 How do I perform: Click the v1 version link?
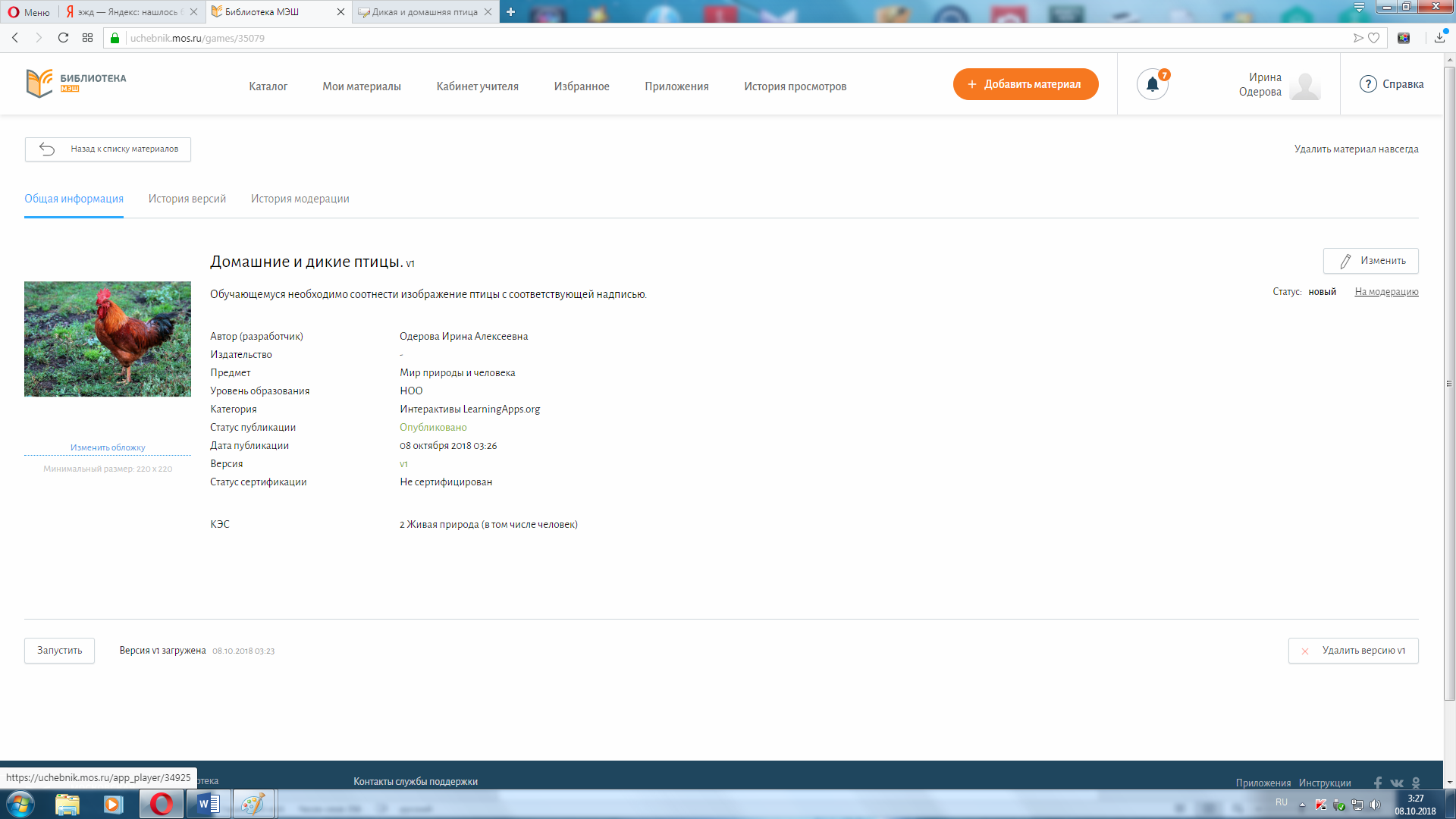[403, 463]
